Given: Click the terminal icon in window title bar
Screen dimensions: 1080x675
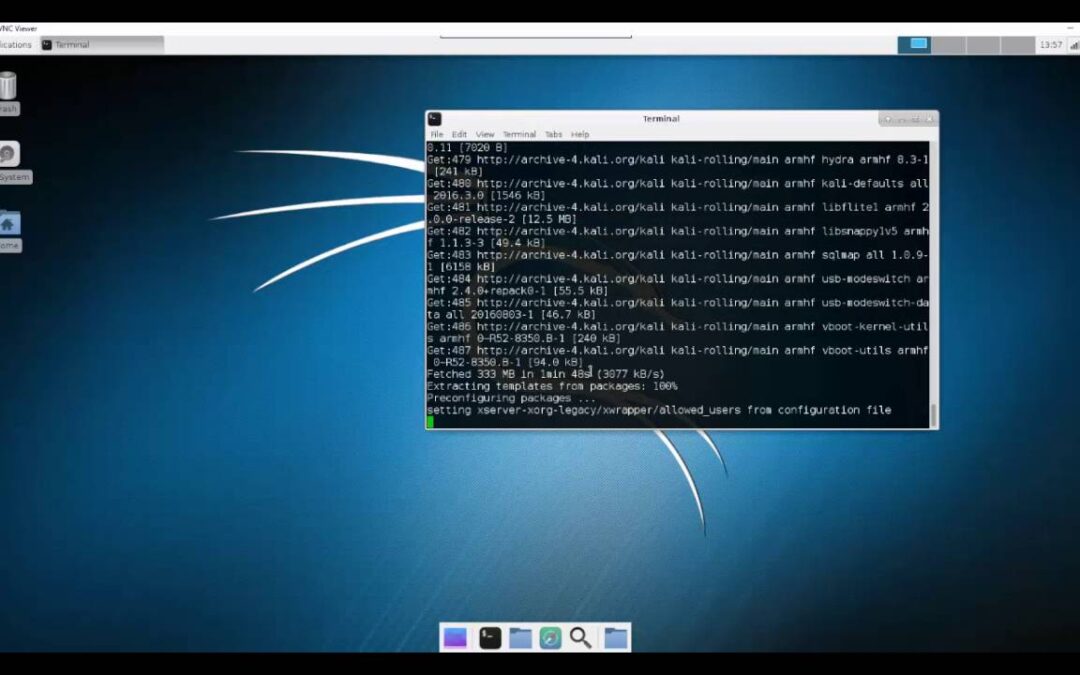Looking at the screenshot, I should [x=435, y=119].
